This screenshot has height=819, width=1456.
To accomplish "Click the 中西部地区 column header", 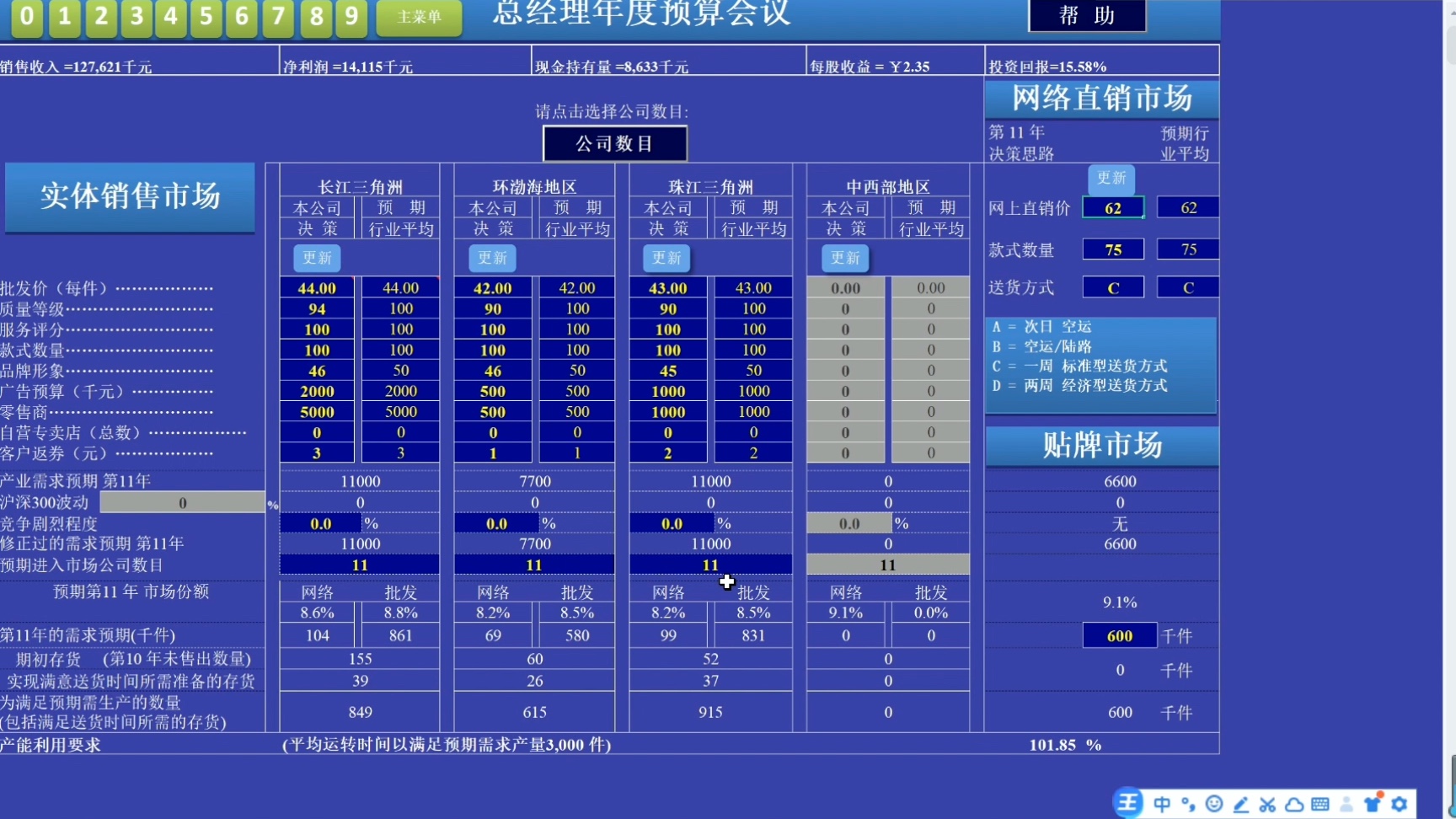I will pos(888,187).
